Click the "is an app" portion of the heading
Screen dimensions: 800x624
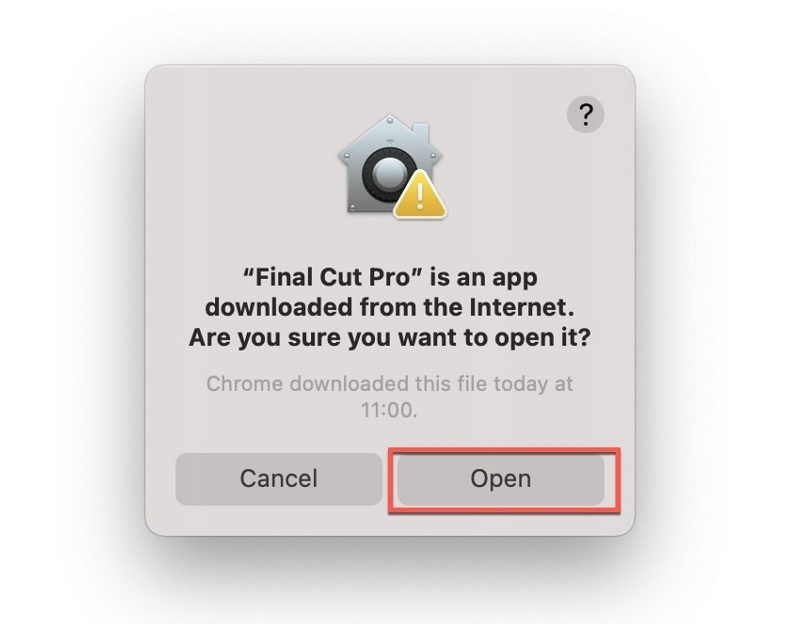484,279
